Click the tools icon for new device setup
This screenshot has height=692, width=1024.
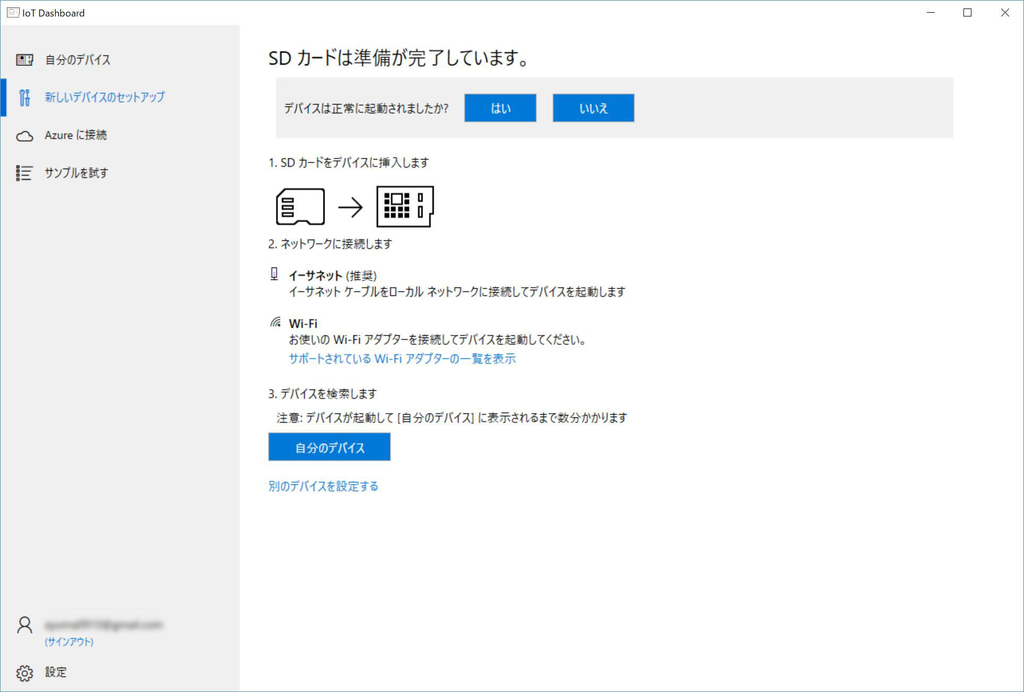25,97
